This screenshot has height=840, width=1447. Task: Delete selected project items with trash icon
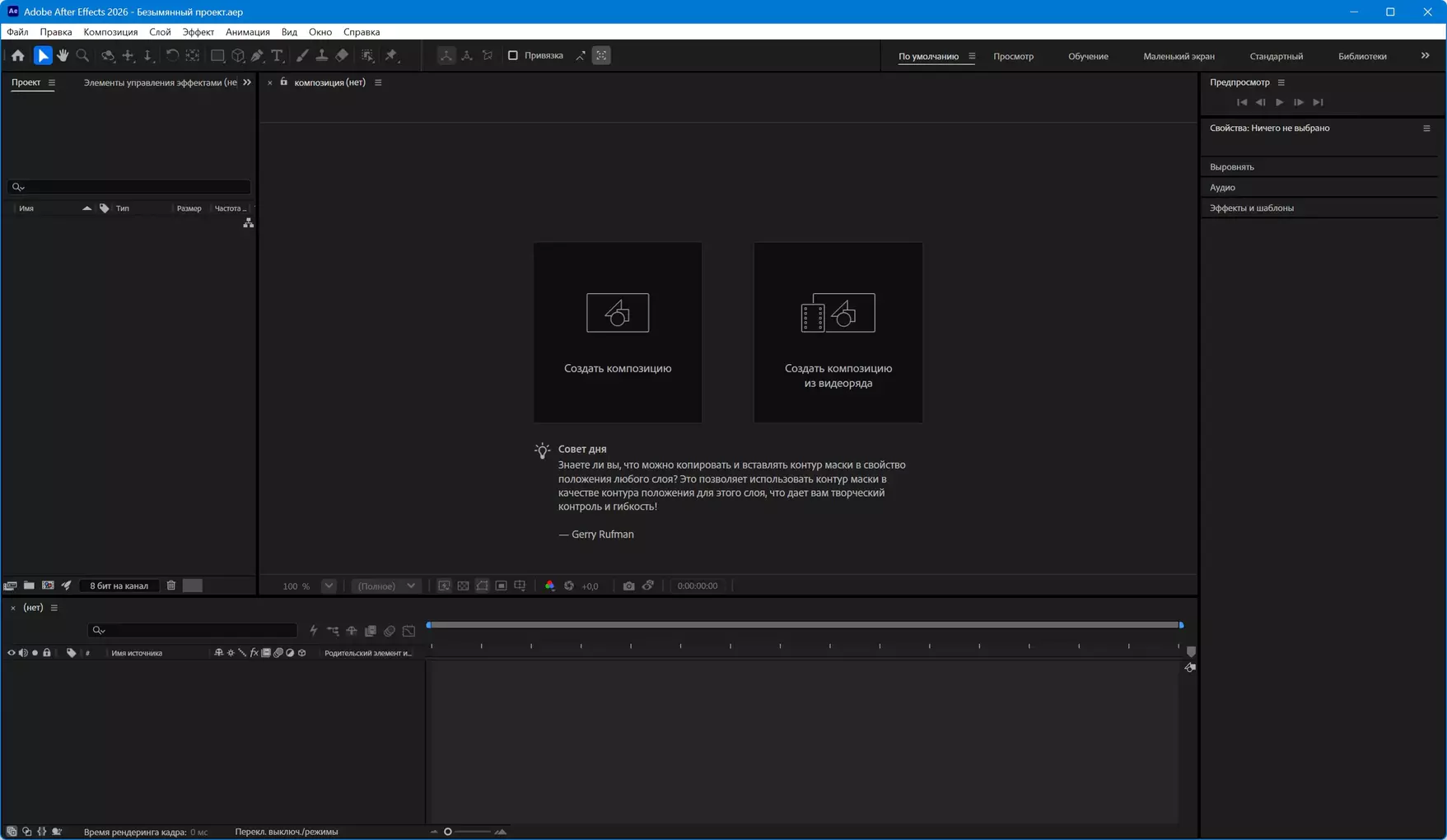pos(171,586)
